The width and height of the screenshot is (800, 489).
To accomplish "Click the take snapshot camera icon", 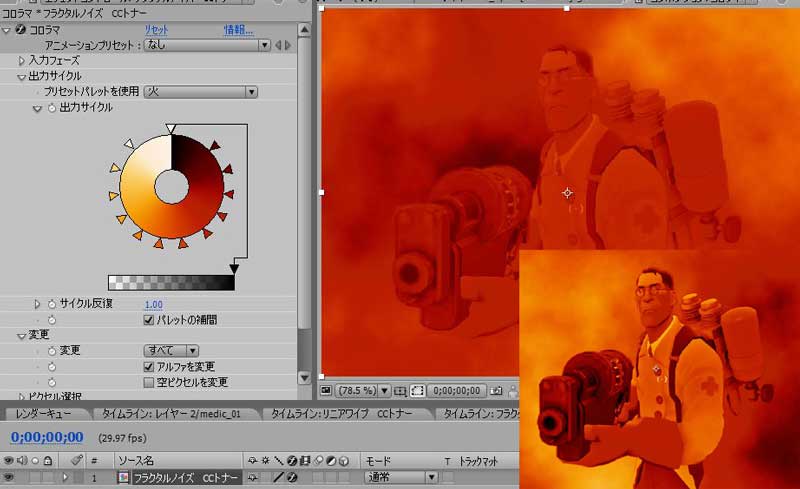I will click(496, 391).
